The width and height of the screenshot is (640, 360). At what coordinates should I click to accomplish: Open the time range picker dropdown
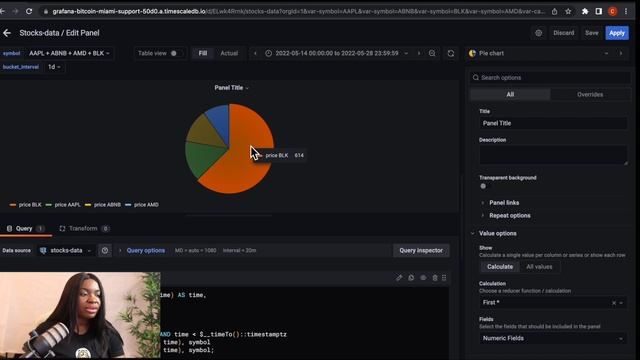point(336,53)
